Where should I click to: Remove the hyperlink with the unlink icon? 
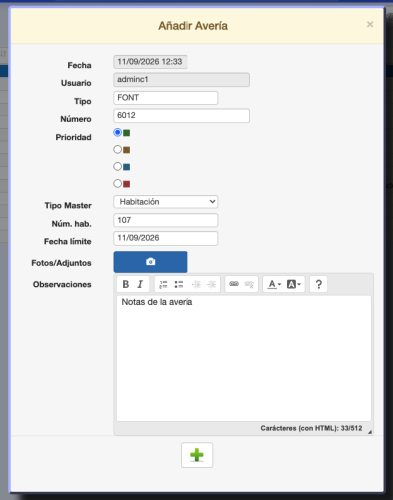coord(249,284)
